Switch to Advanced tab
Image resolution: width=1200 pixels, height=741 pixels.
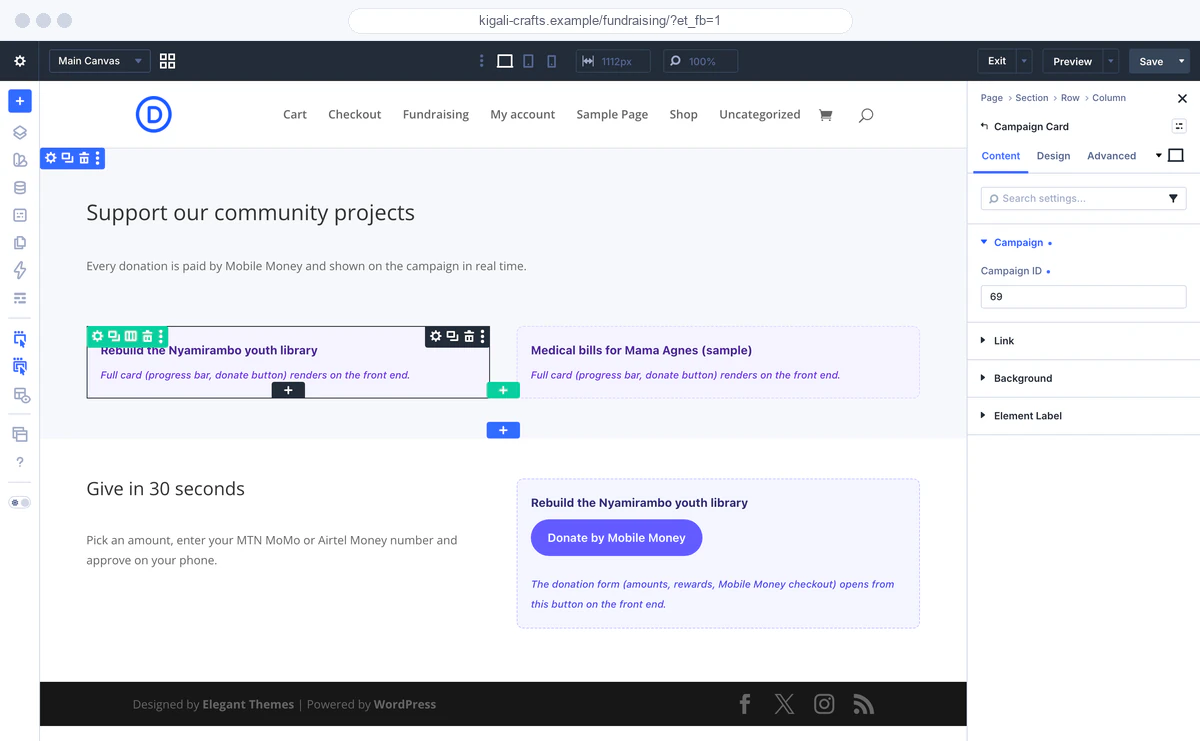[1112, 156]
